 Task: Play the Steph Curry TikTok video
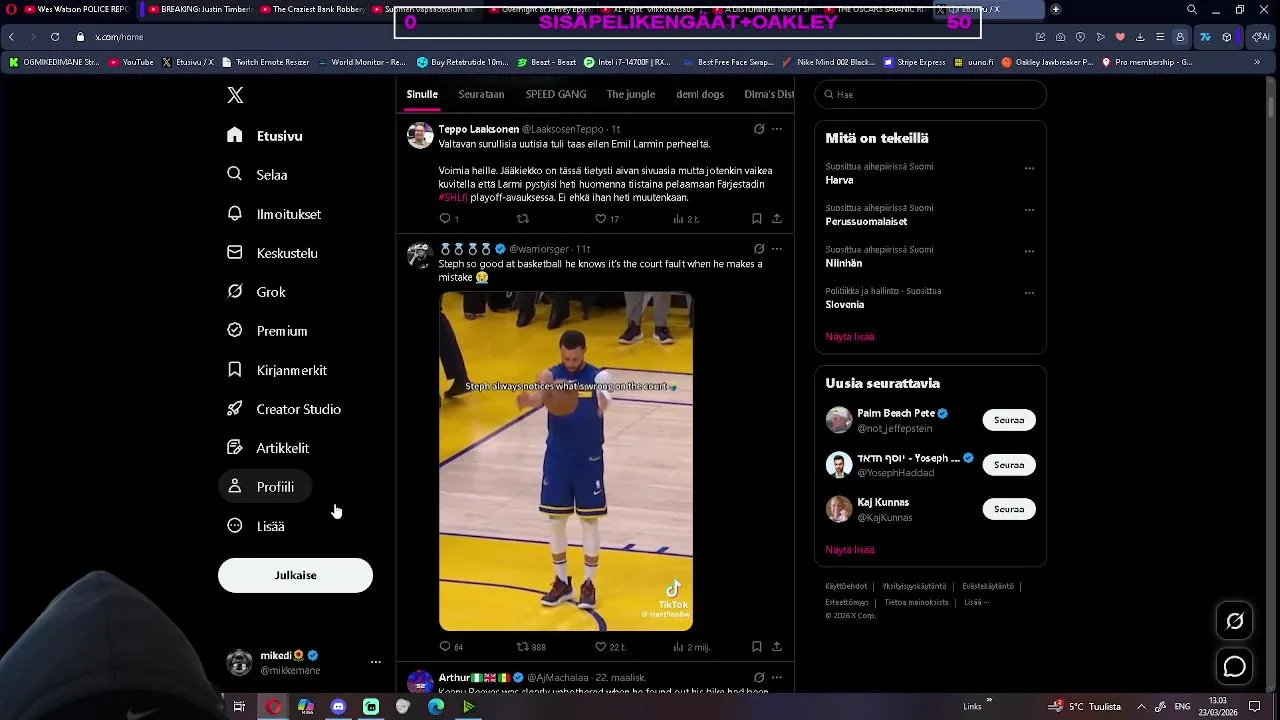[x=566, y=461]
